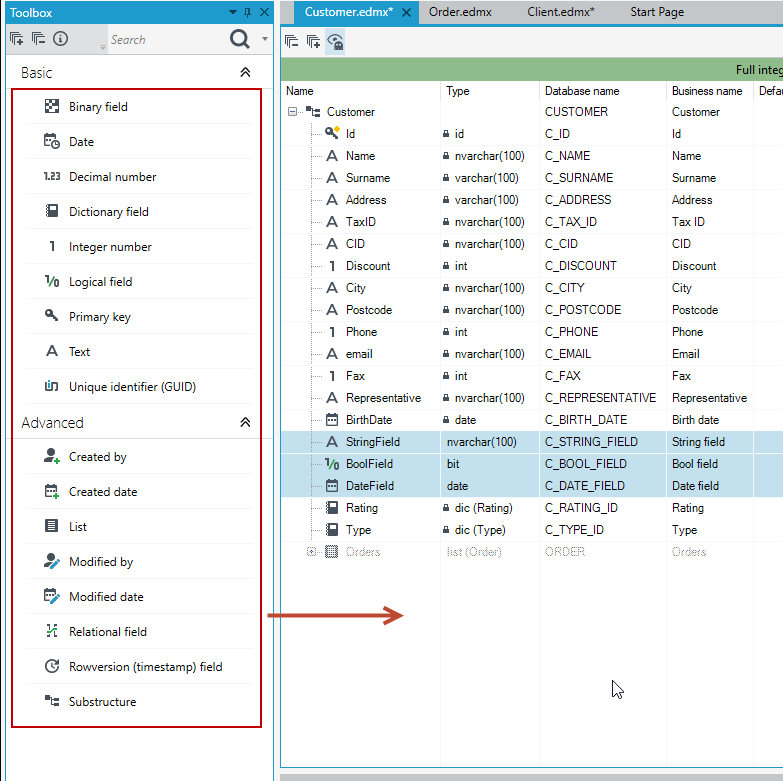
Task: Select the Dictionary field tool
Action: point(139,211)
